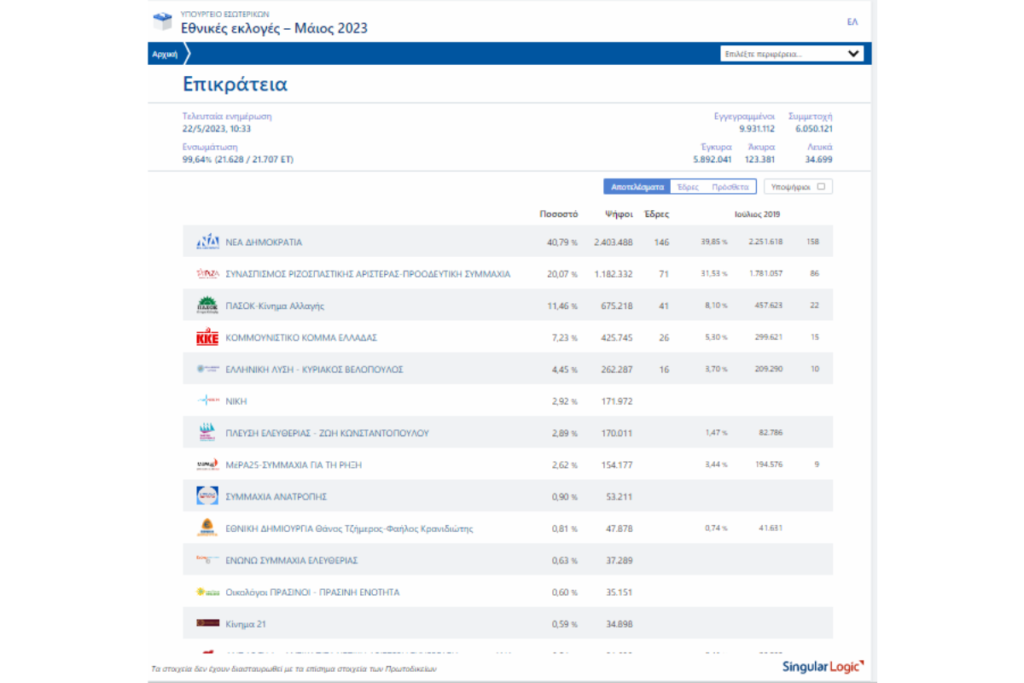Open the ΝΙΚΗ party results link
Viewport: 1024px width, 683px height.
(237, 401)
